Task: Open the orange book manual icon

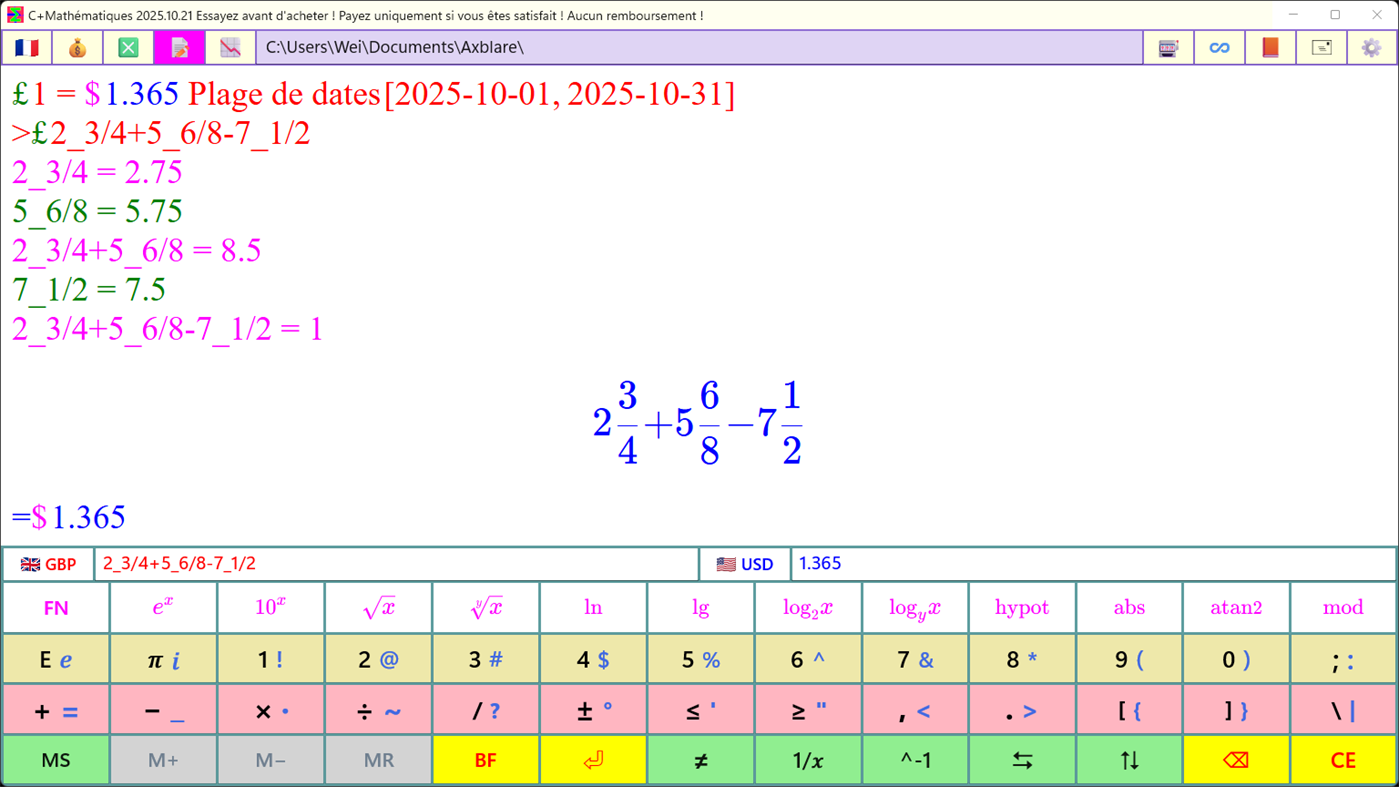Action: point(1270,47)
